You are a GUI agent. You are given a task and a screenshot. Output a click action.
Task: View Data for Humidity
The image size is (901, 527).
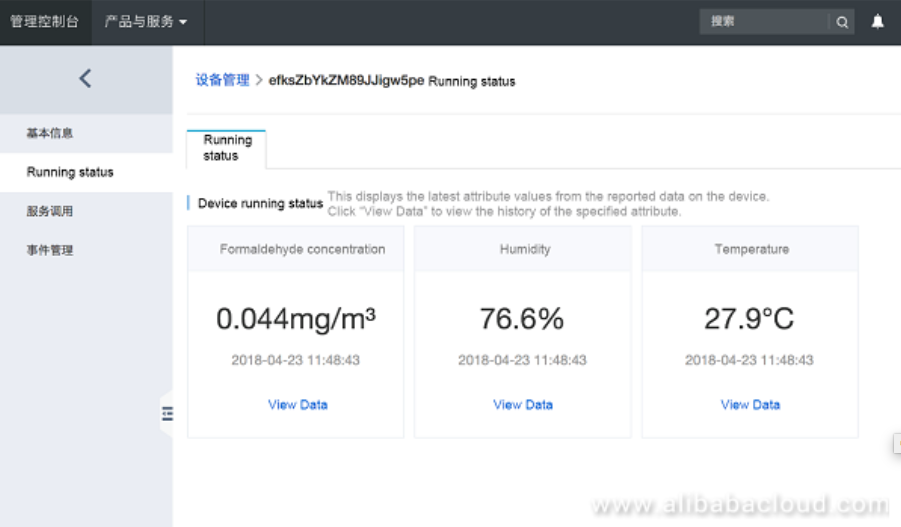click(x=523, y=405)
